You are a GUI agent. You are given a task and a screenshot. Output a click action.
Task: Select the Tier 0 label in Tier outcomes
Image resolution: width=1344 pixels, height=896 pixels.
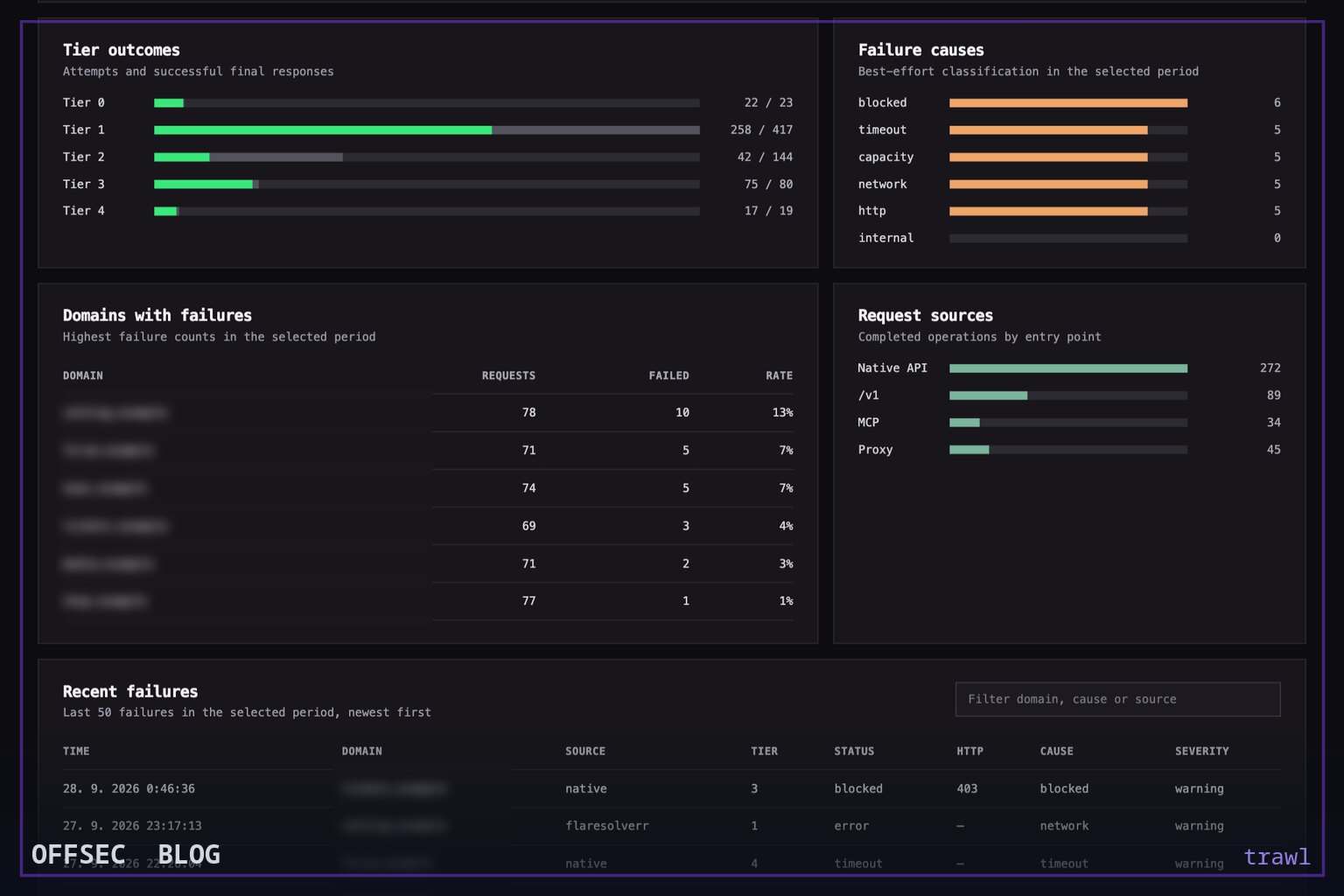click(84, 102)
